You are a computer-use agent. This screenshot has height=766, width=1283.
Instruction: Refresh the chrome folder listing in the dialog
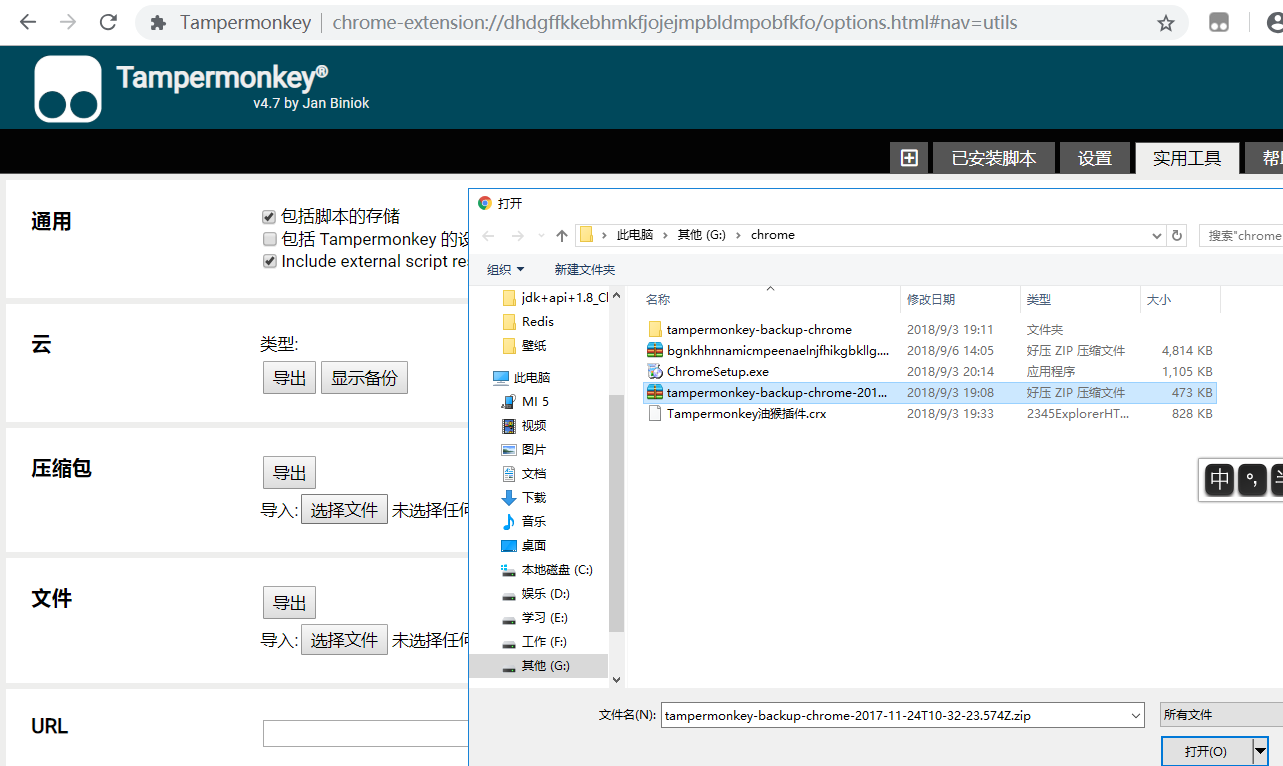[x=1177, y=236]
